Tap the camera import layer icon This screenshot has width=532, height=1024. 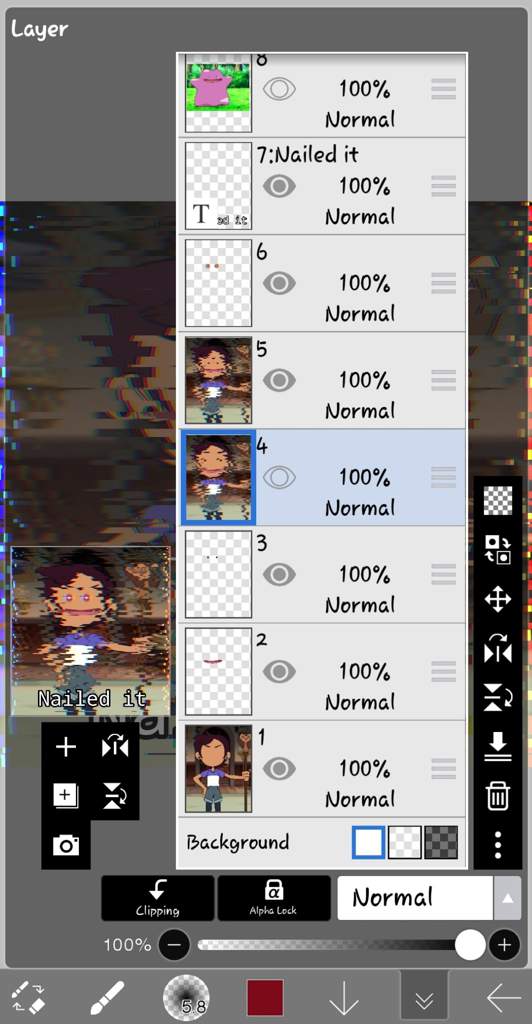coord(66,845)
